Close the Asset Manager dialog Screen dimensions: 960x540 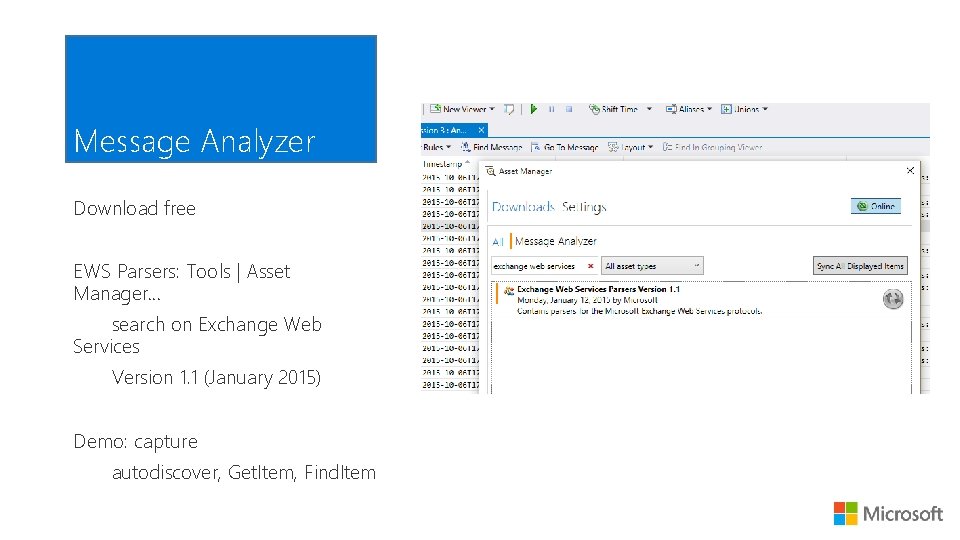click(910, 171)
